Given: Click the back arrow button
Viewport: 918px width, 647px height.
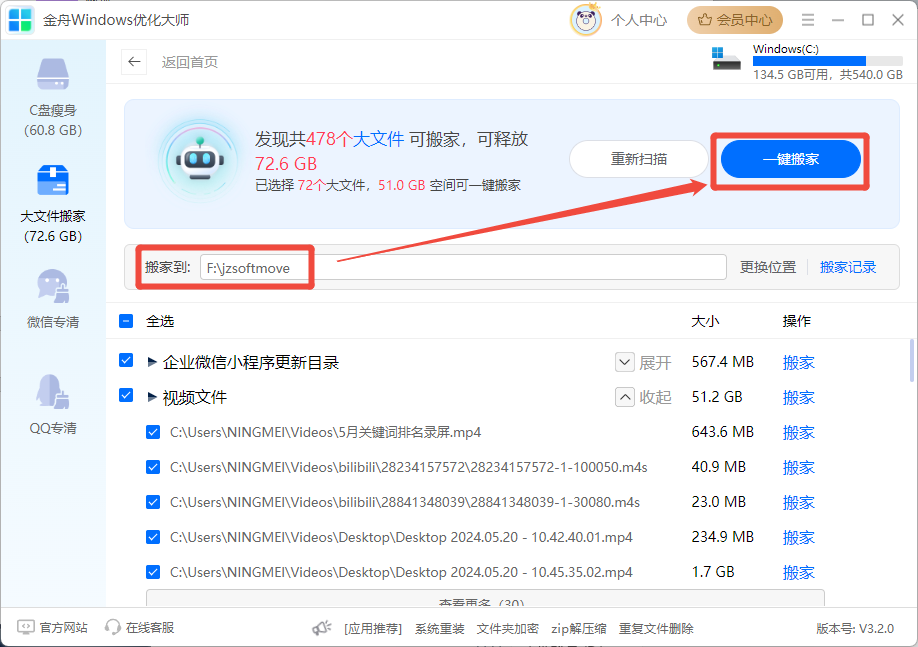Looking at the screenshot, I should [x=134, y=62].
